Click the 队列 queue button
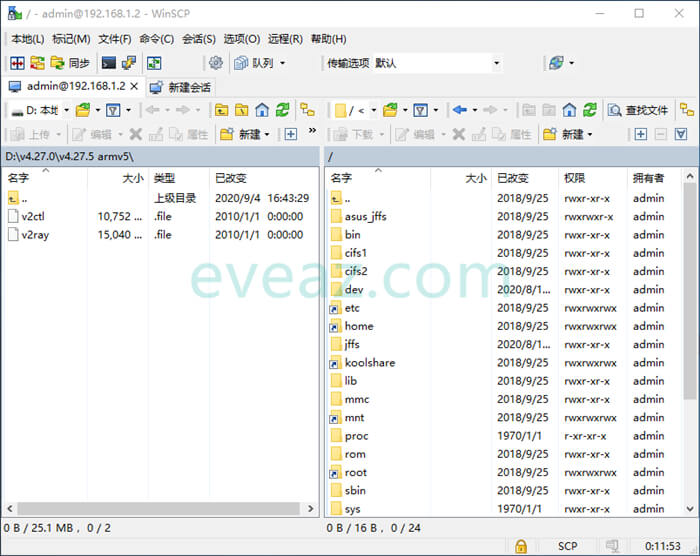700x556 pixels. point(254,63)
